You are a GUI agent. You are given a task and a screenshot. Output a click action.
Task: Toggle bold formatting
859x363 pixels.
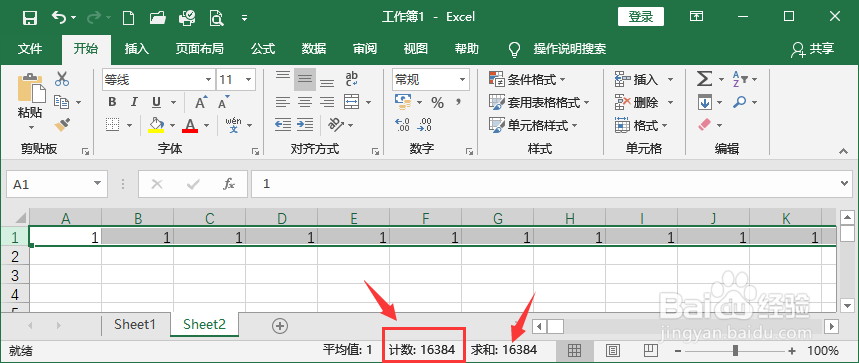112,102
